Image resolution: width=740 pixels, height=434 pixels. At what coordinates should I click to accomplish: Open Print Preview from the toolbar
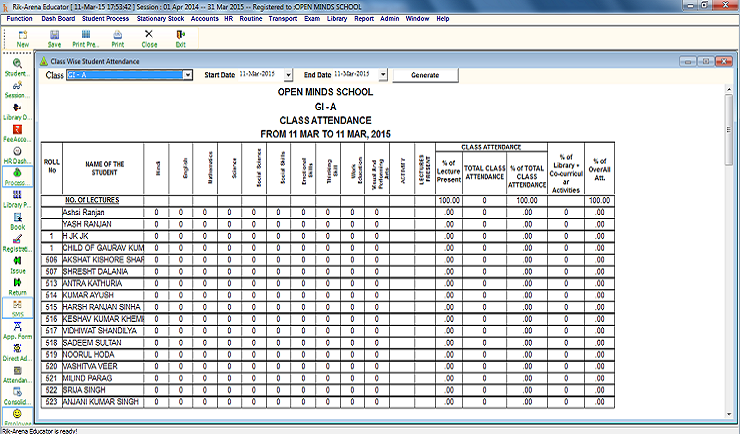(x=86, y=38)
